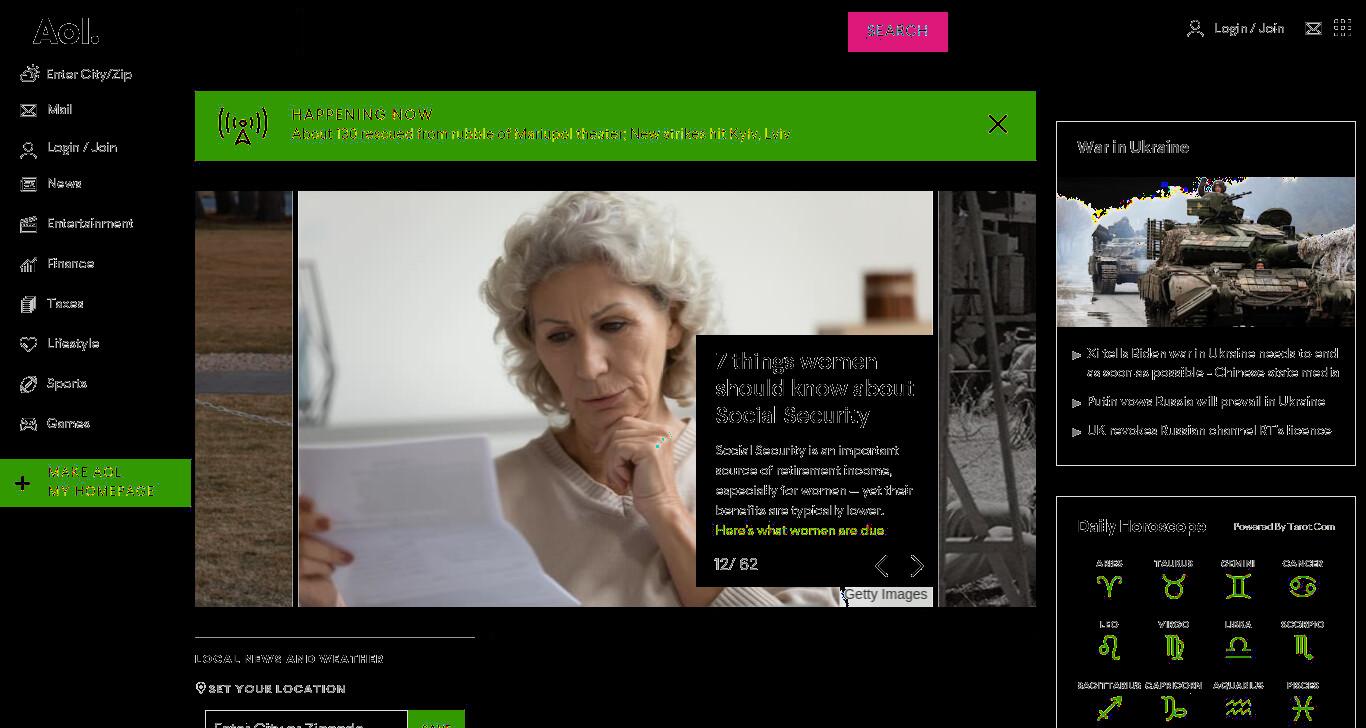Open the mail envelope icon in header
This screenshot has height=728, width=1366.
[x=1314, y=29]
